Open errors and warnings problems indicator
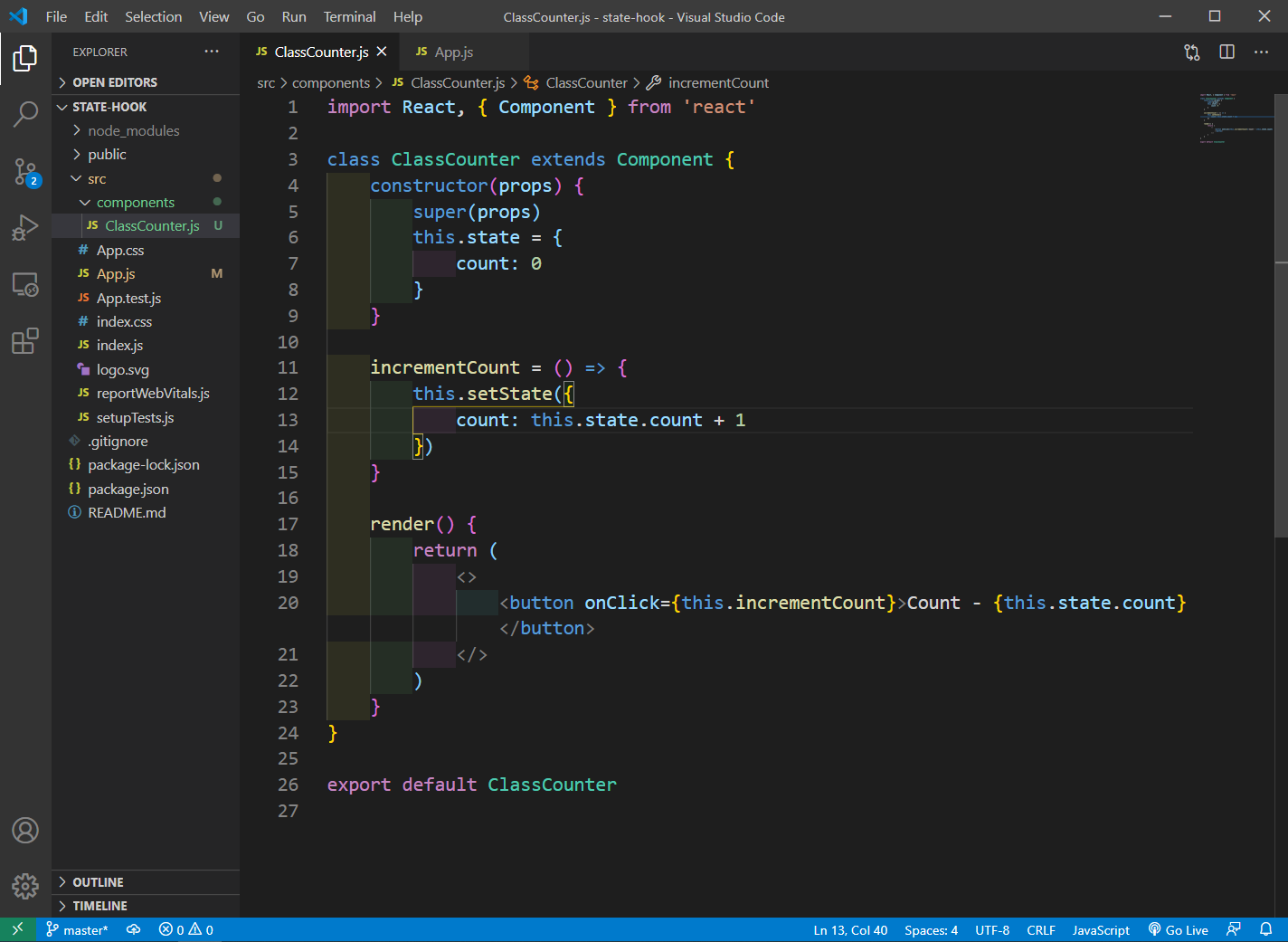 click(185, 930)
